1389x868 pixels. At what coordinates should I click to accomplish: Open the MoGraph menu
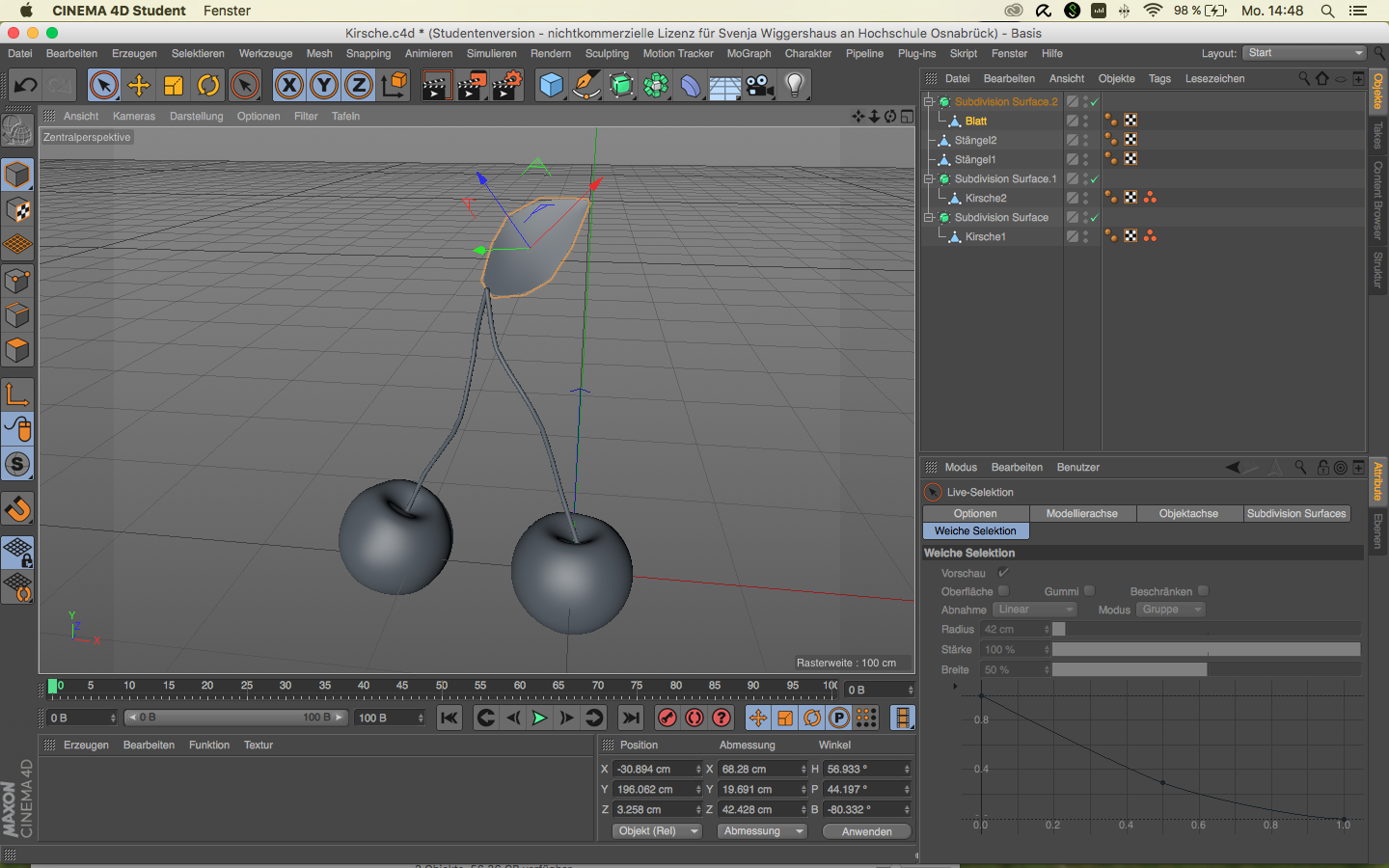749,54
